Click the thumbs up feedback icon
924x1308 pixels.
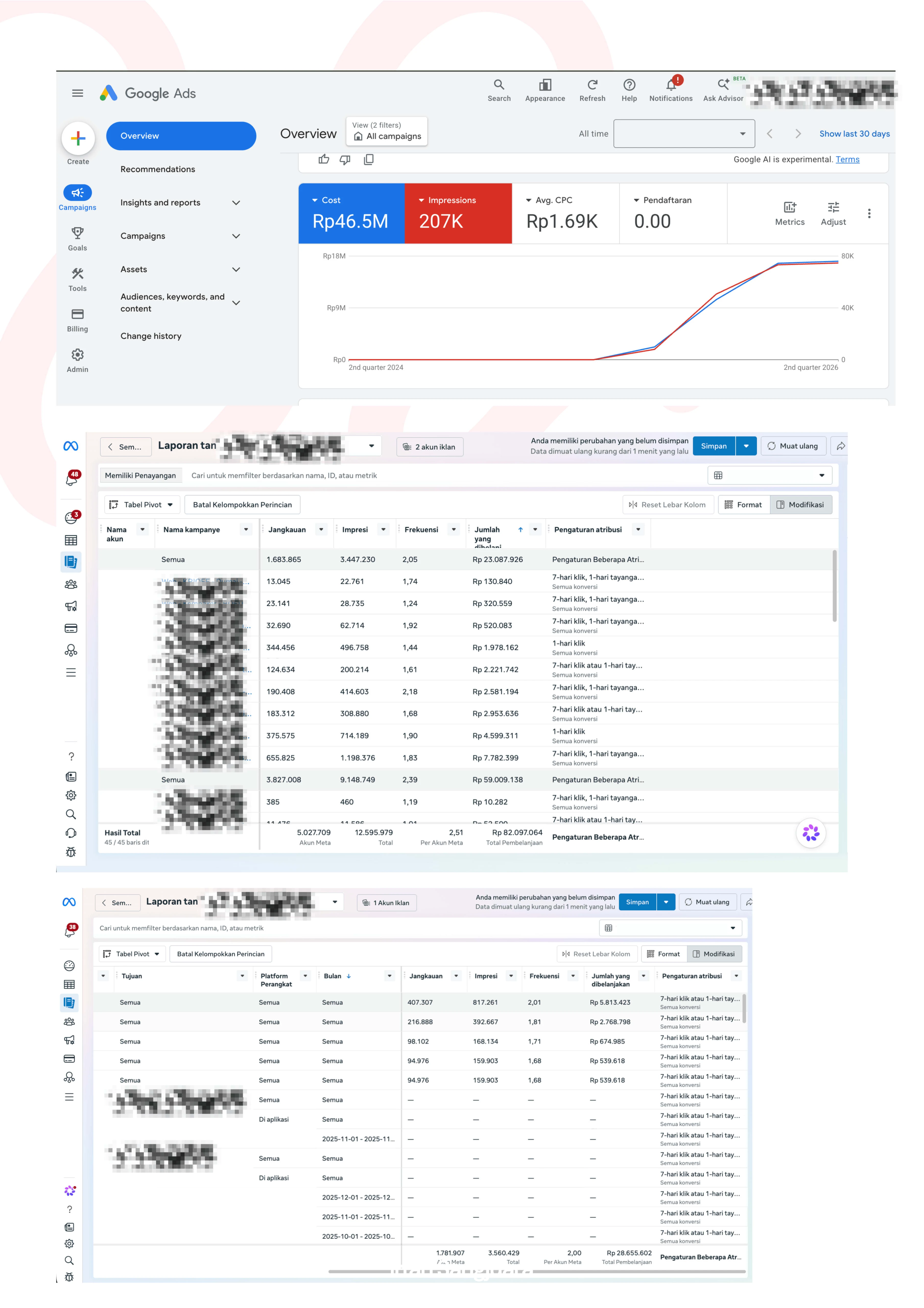(324, 159)
